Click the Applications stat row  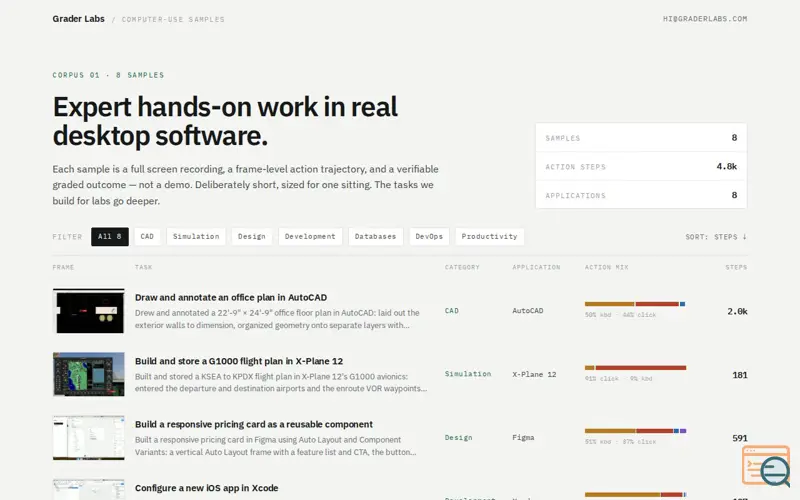pyautogui.click(x=641, y=195)
